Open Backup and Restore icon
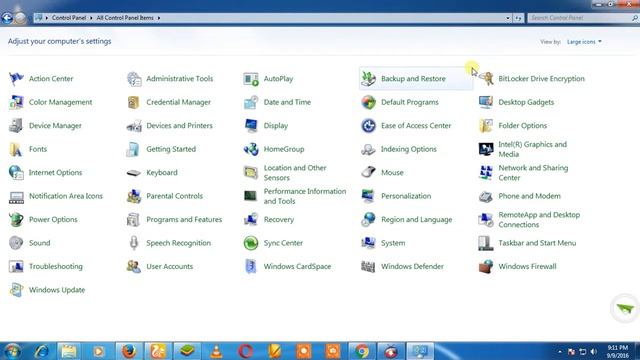The height and width of the screenshot is (360, 640). pyautogui.click(x=368, y=78)
